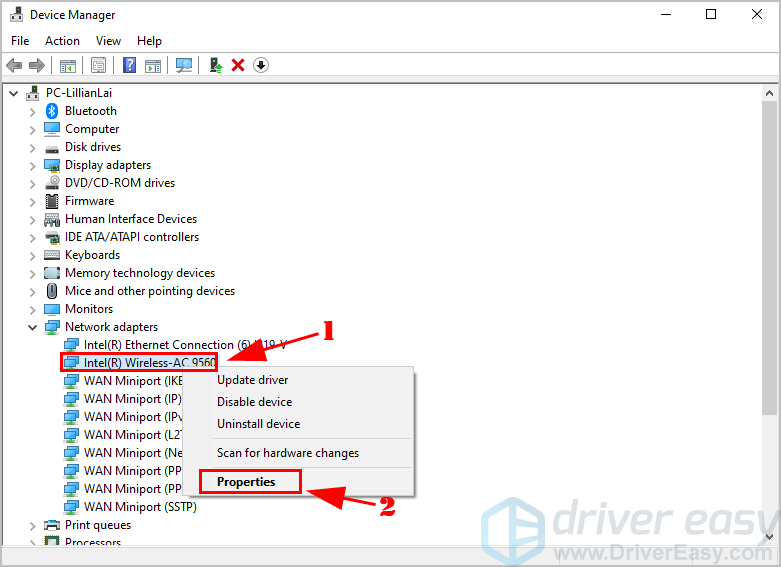Click the Bluetooth category icon
The height and width of the screenshot is (567, 781).
[x=52, y=111]
